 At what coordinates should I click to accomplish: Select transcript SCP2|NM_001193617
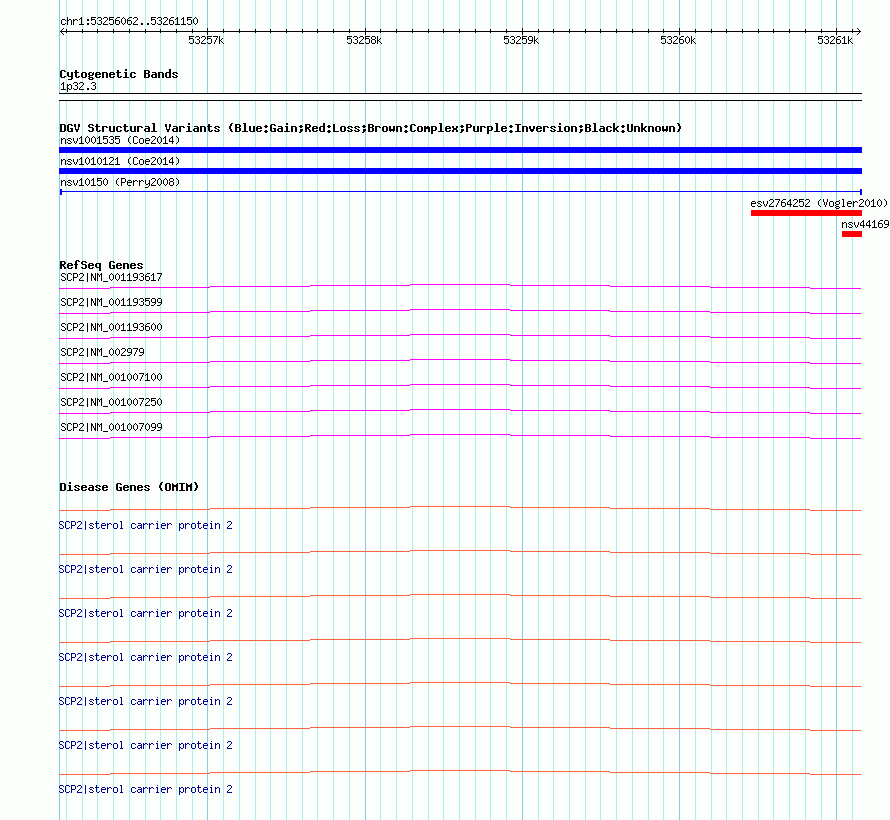[x=111, y=277]
